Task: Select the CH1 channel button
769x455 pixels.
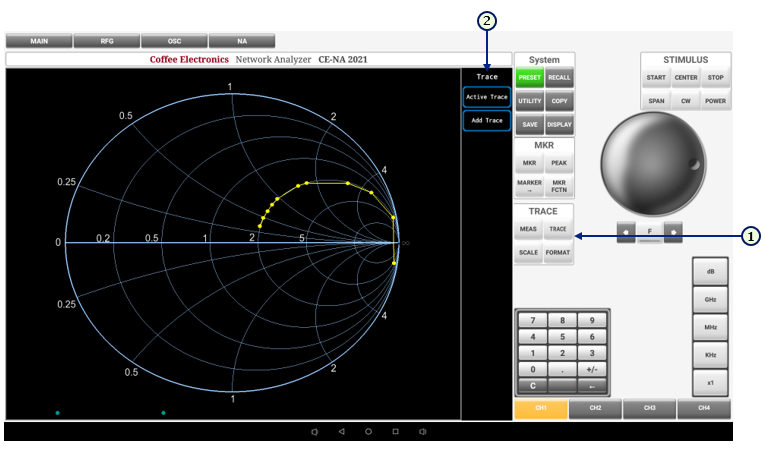Action: (541, 409)
